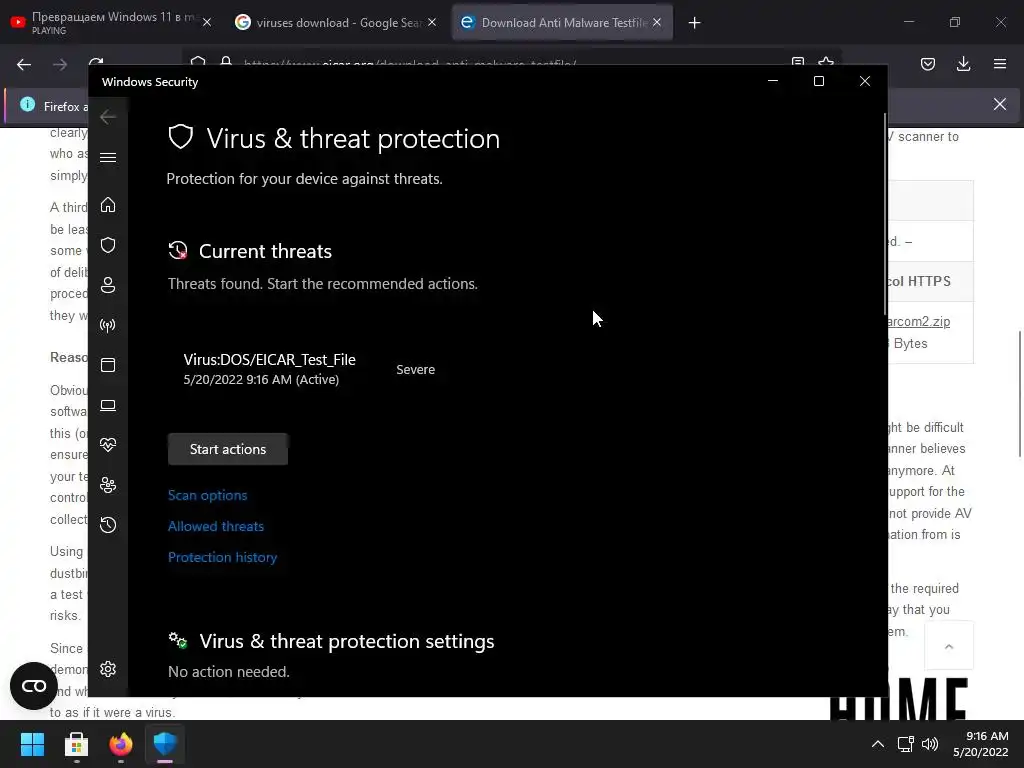Click the Start actions button
Image resolution: width=1024 pixels, height=768 pixels.
pyautogui.click(x=228, y=449)
